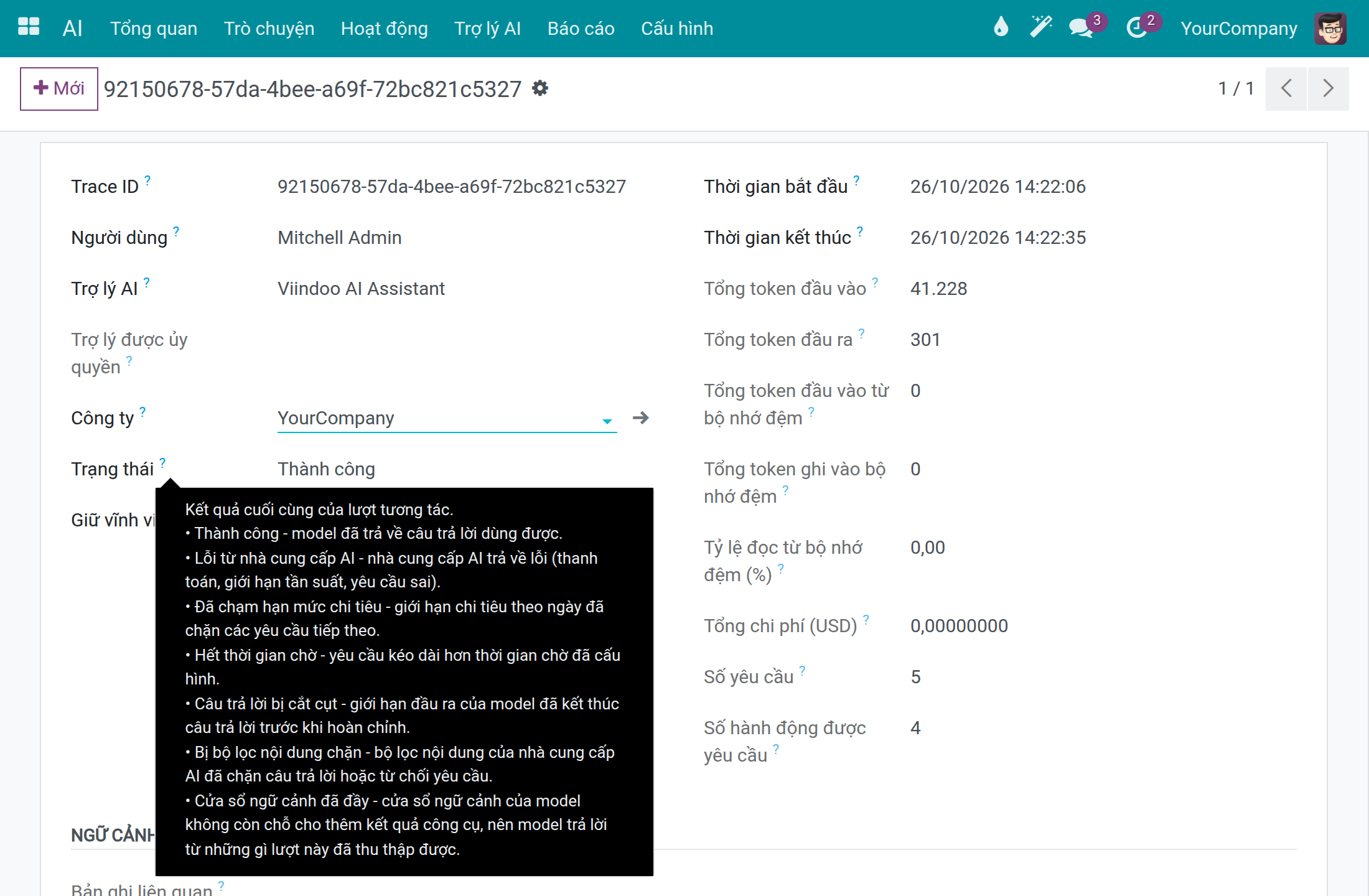Click the Trace ID value text
The height and width of the screenshot is (896, 1369).
pyautogui.click(x=451, y=187)
